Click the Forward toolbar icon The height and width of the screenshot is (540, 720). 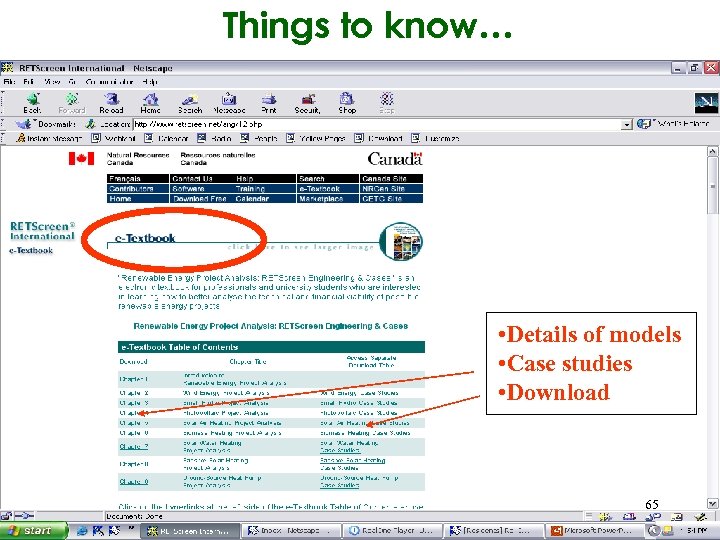(x=72, y=102)
